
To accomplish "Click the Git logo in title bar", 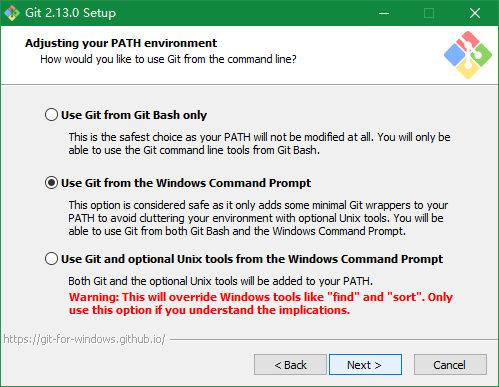I will (12, 13).
